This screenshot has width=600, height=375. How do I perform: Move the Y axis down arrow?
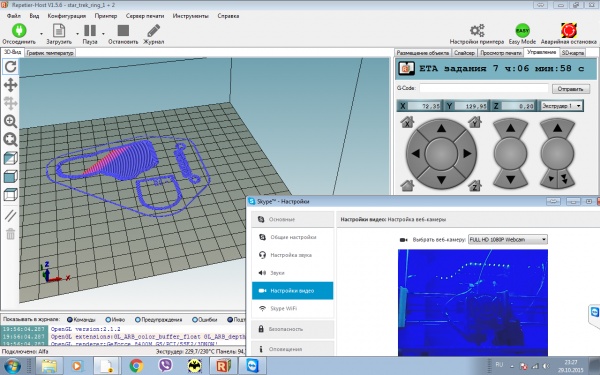click(441, 179)
